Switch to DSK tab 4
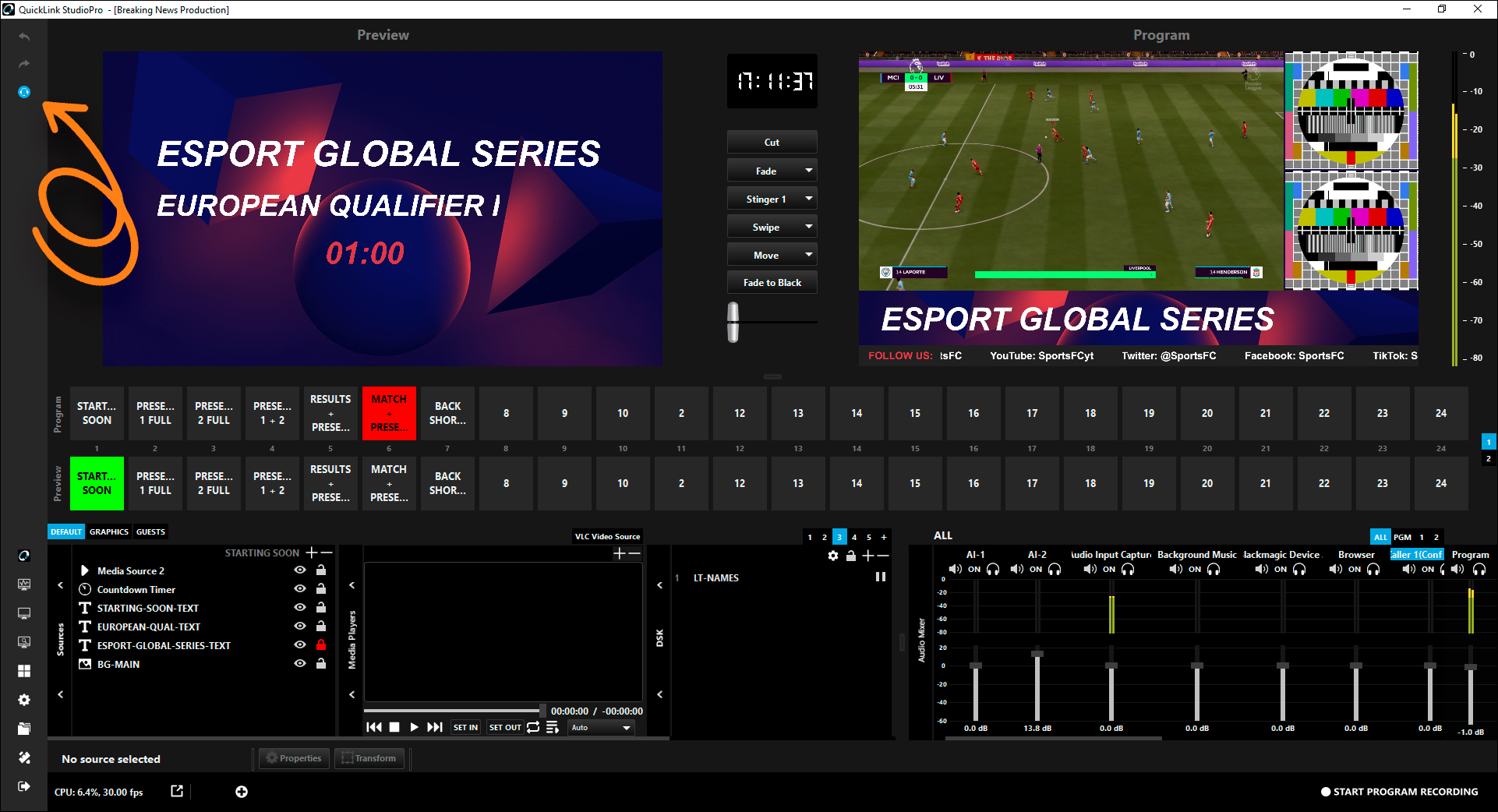 [854, 537]
